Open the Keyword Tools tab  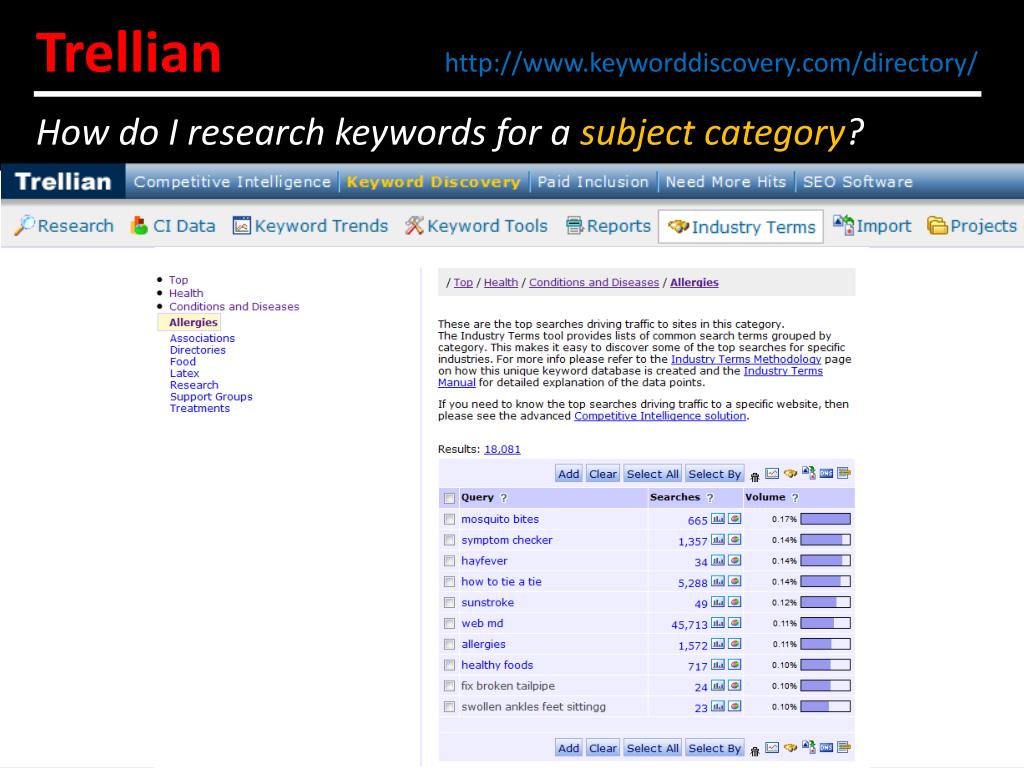click(x=476, y=226)
